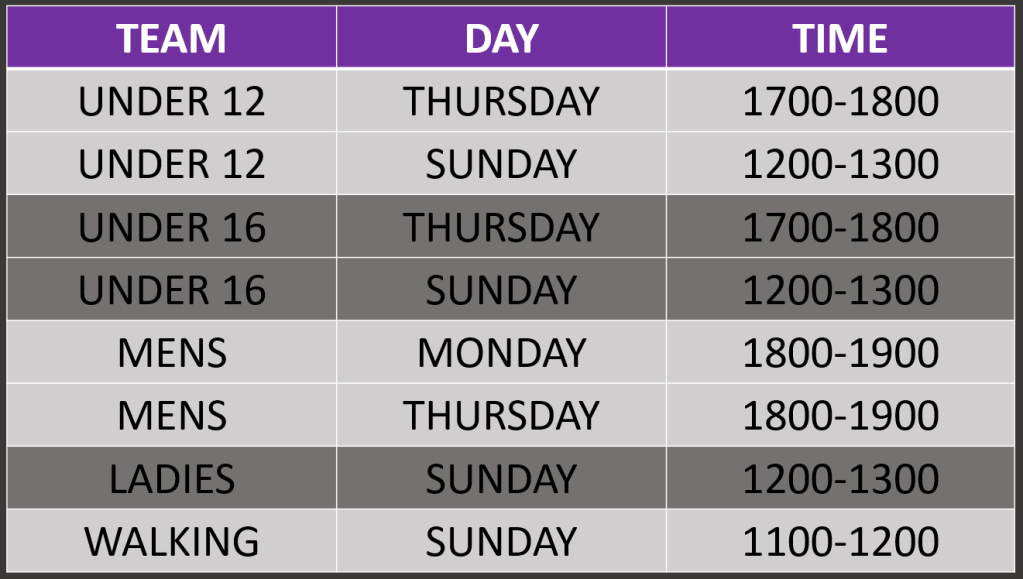
Task: Click the WALKING team cell
Action: [x=171, y=541]
